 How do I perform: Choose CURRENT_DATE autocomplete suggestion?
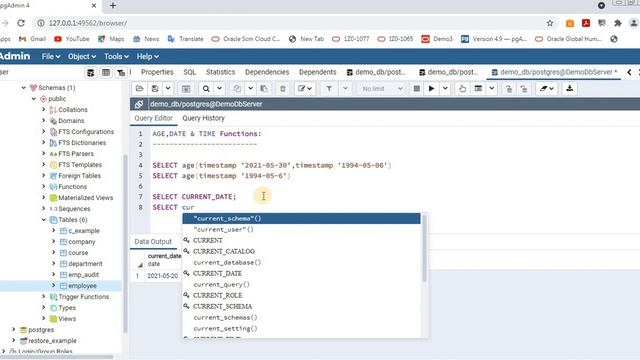301,273
